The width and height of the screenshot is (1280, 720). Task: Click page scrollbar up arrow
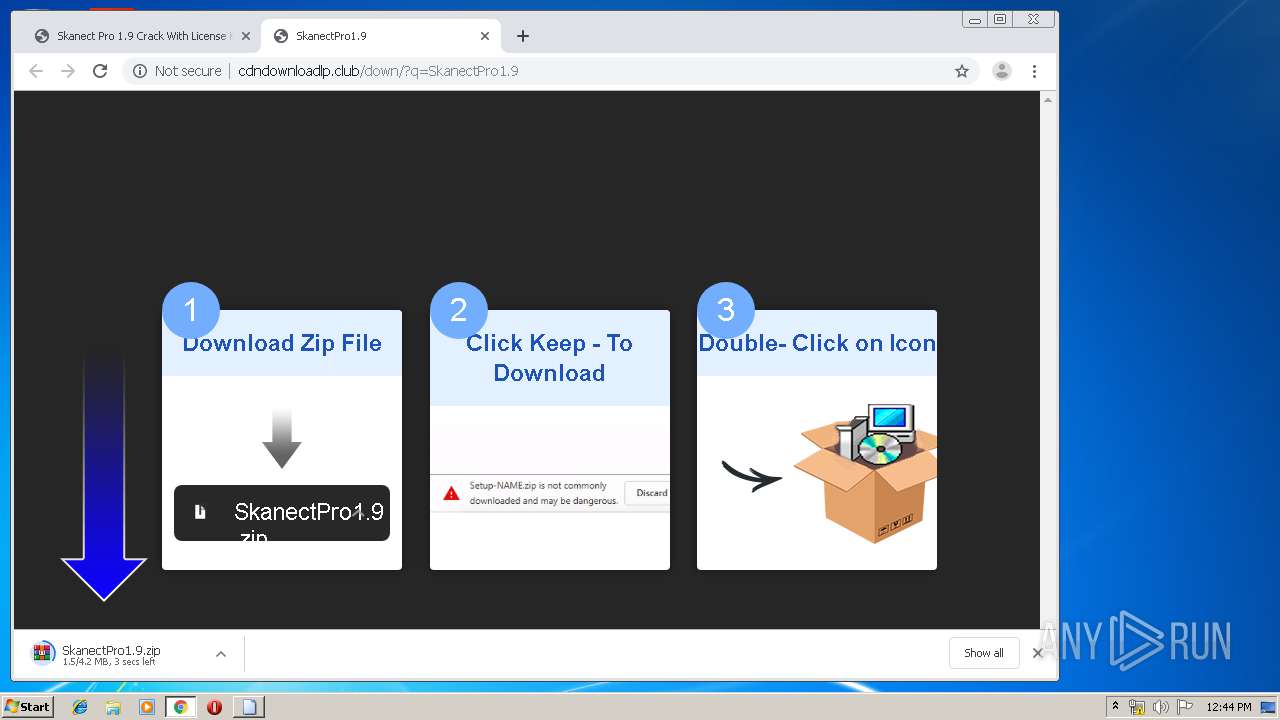pyautogui.click(x=1048, y=100)
